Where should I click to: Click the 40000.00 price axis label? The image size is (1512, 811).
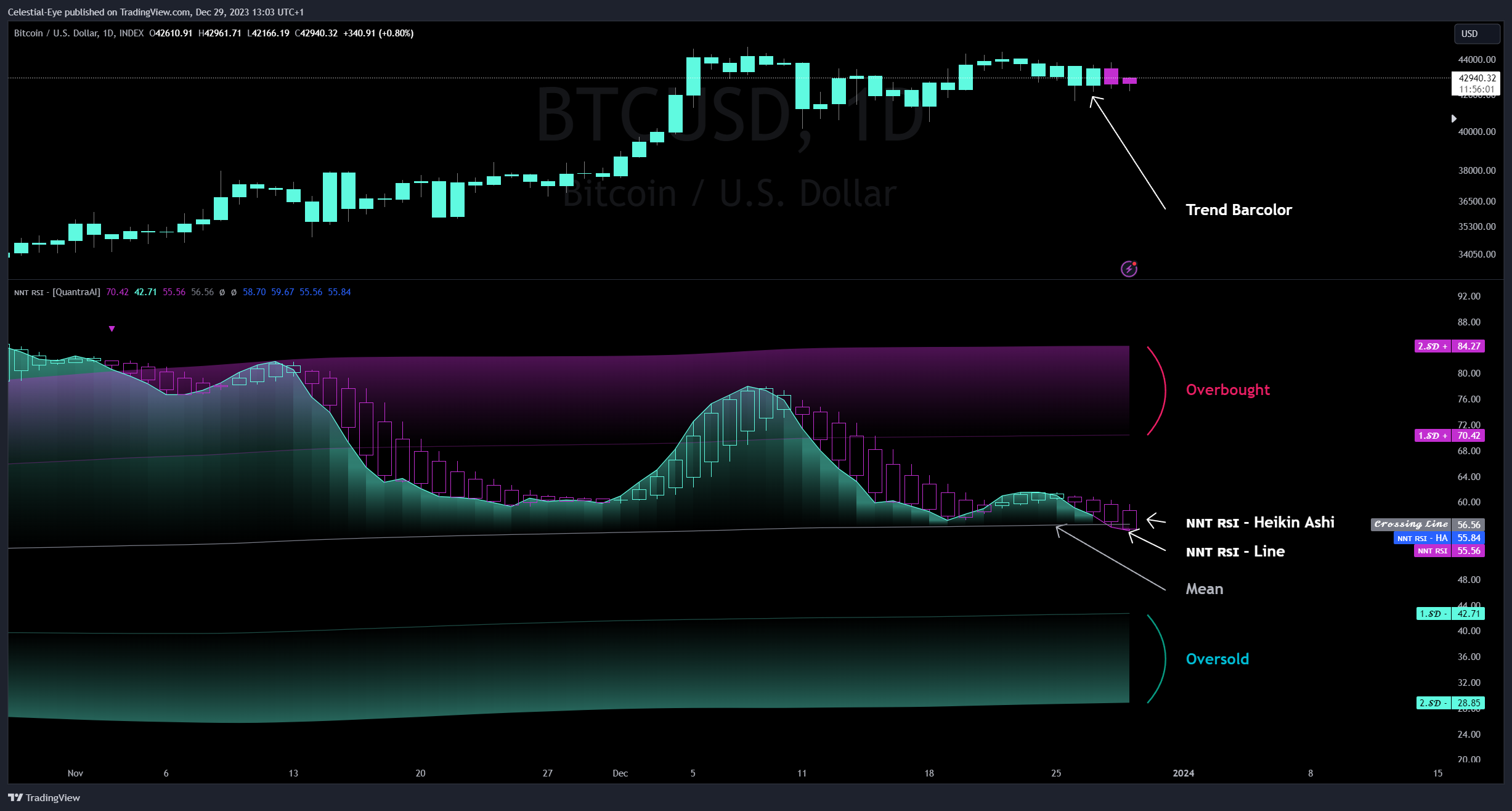click(1476, 132)
